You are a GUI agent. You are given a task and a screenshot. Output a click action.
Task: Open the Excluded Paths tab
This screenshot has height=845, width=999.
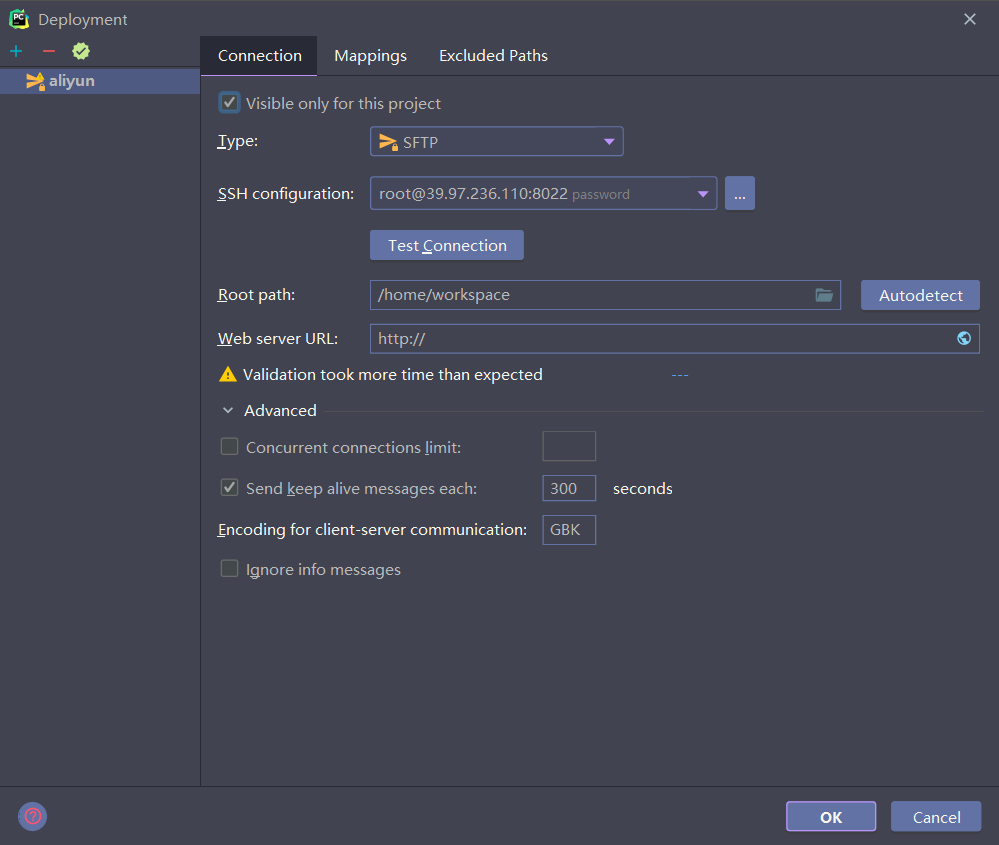[x=493, y=56]
